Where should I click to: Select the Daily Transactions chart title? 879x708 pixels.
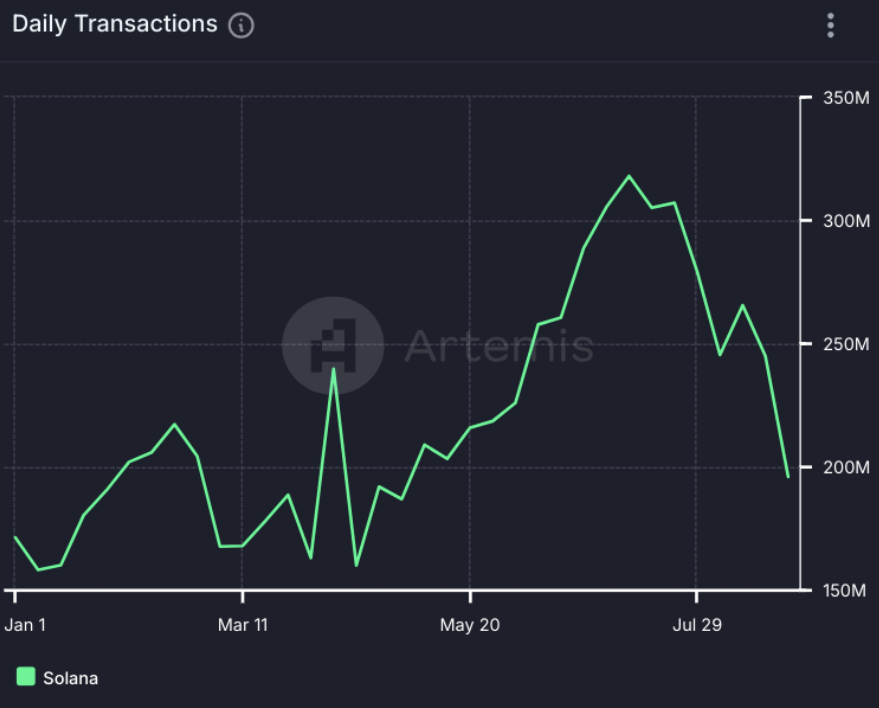114,24
